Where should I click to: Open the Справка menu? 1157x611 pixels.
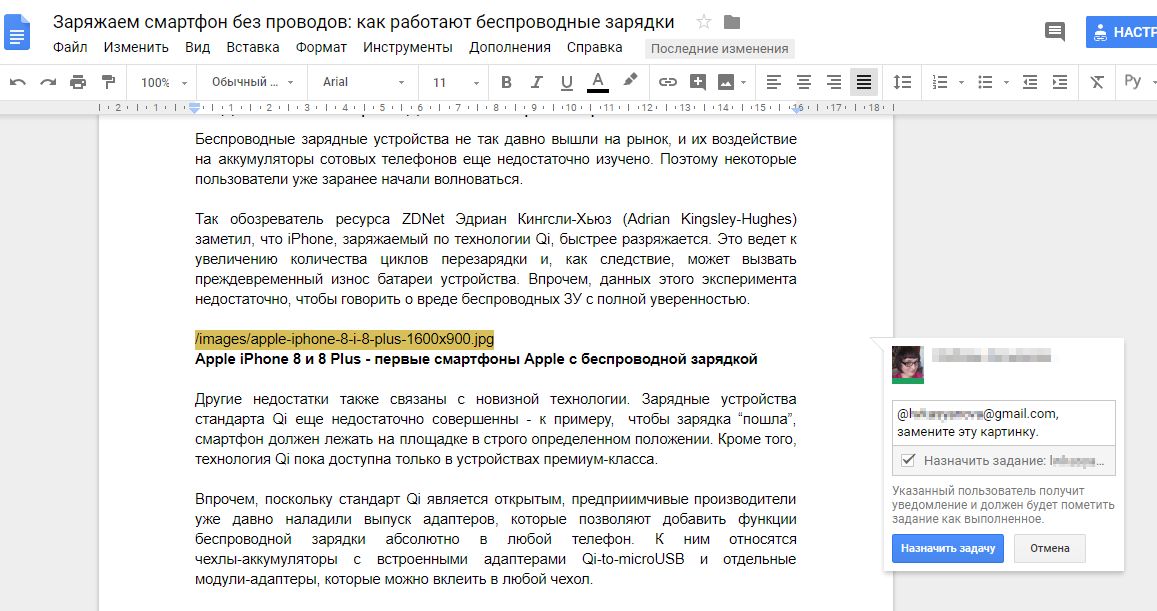tap(594, 47)
